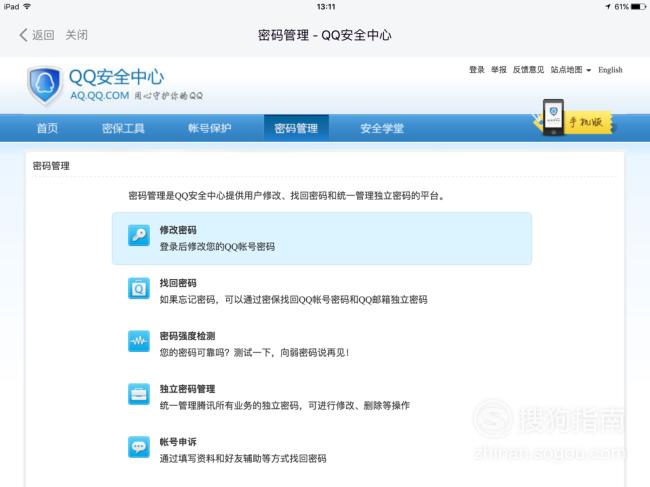The width and height of the screenshot is (650, 487).
Task: Open the 独立密码管理 heading
Action: pyautogui.click(x=187, y=389)
